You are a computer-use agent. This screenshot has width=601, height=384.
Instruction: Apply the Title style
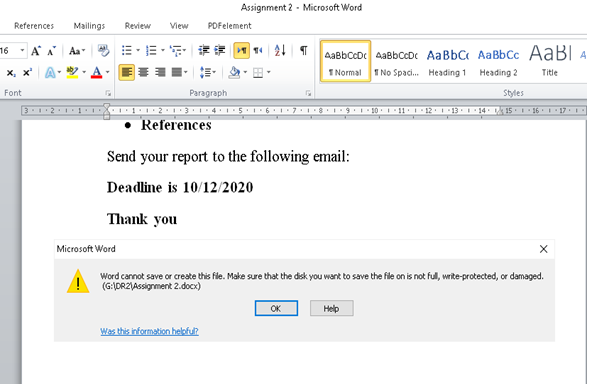550,61
